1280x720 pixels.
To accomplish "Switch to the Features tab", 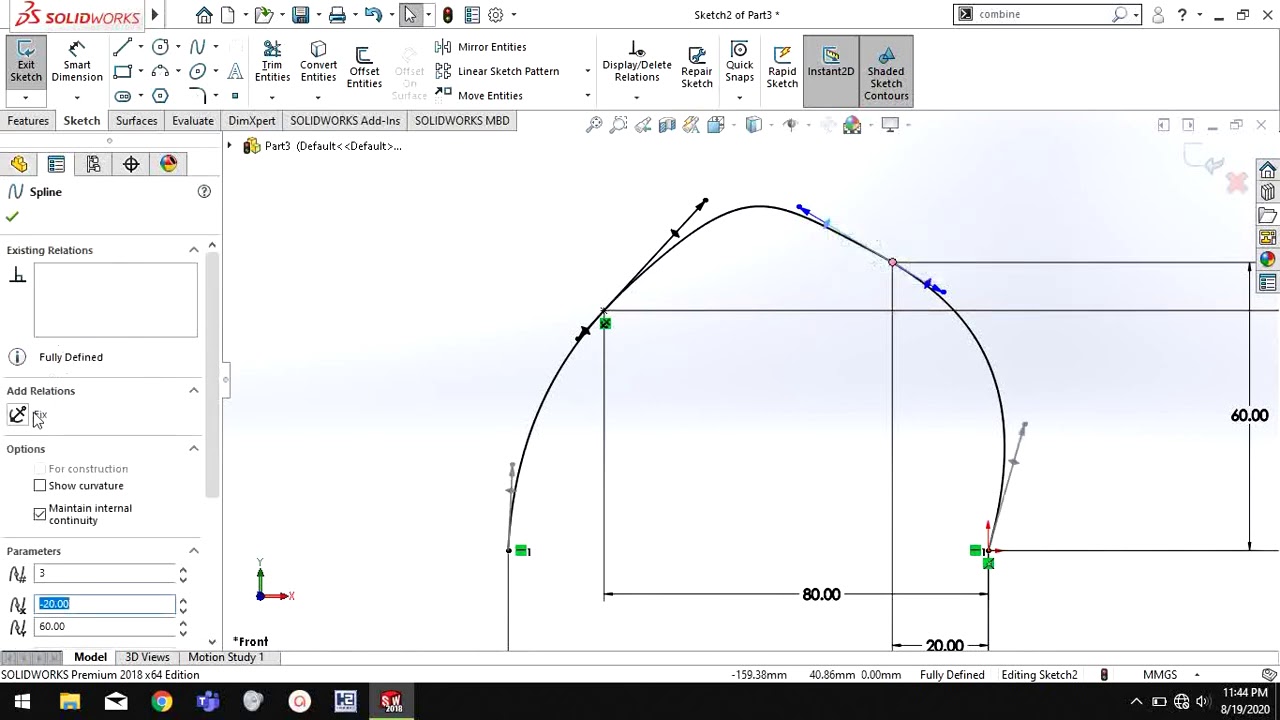I will (x=28, y=121).
